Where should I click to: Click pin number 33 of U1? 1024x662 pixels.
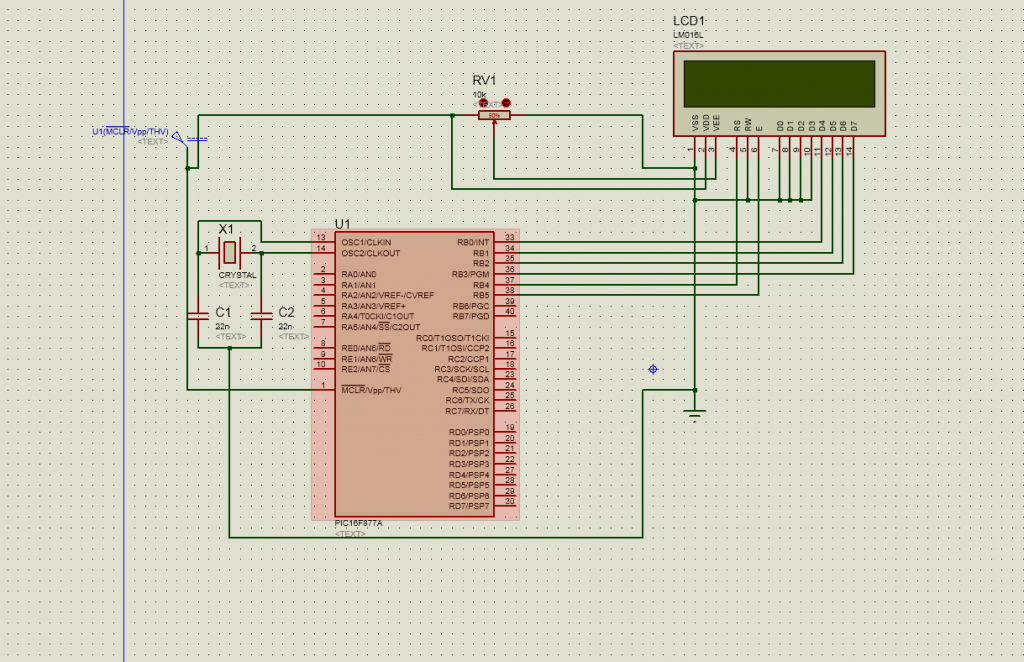[509, 237]
